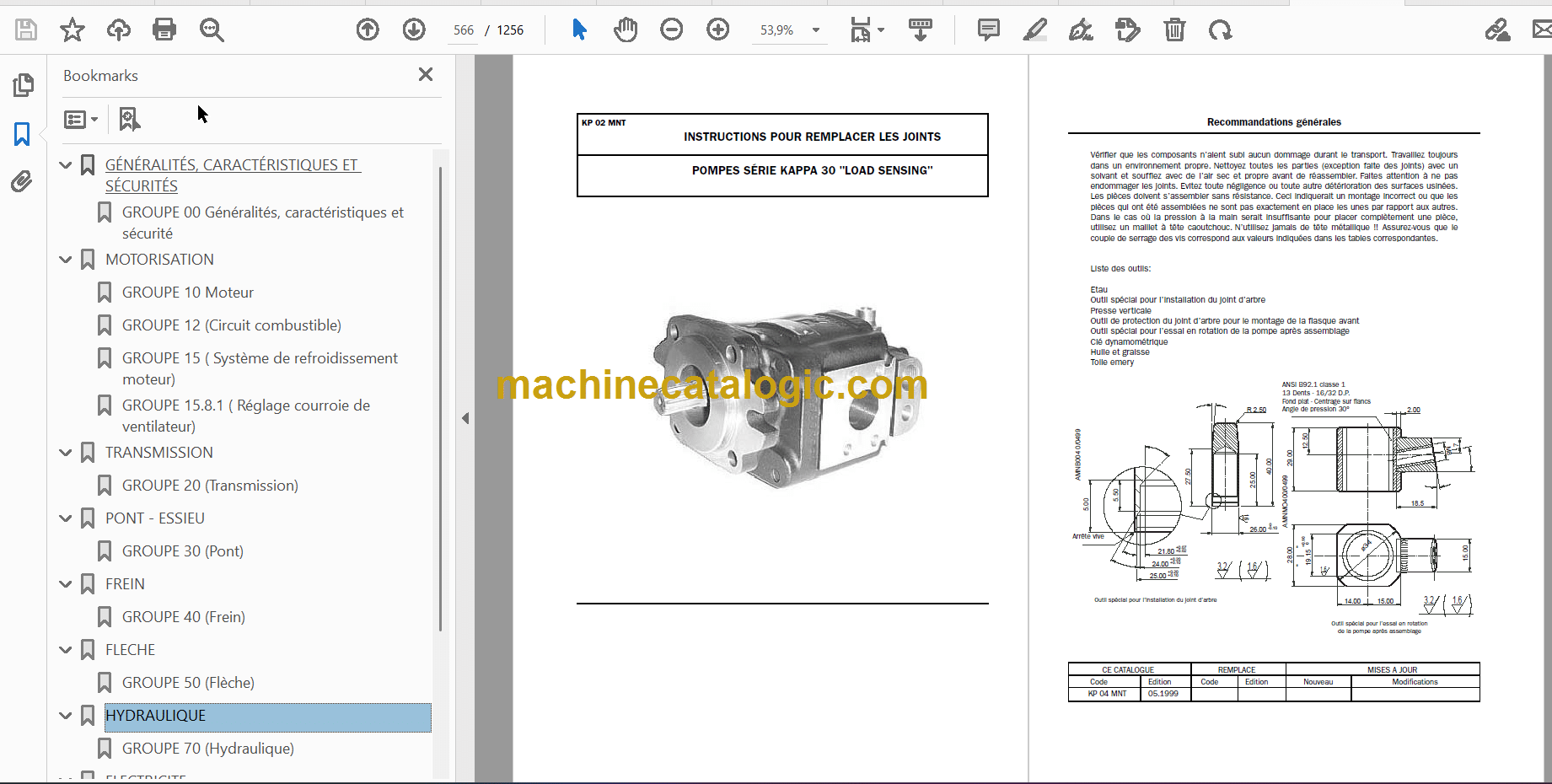
Task: Open the zoom level dropdown
Action: pos(816,30)
